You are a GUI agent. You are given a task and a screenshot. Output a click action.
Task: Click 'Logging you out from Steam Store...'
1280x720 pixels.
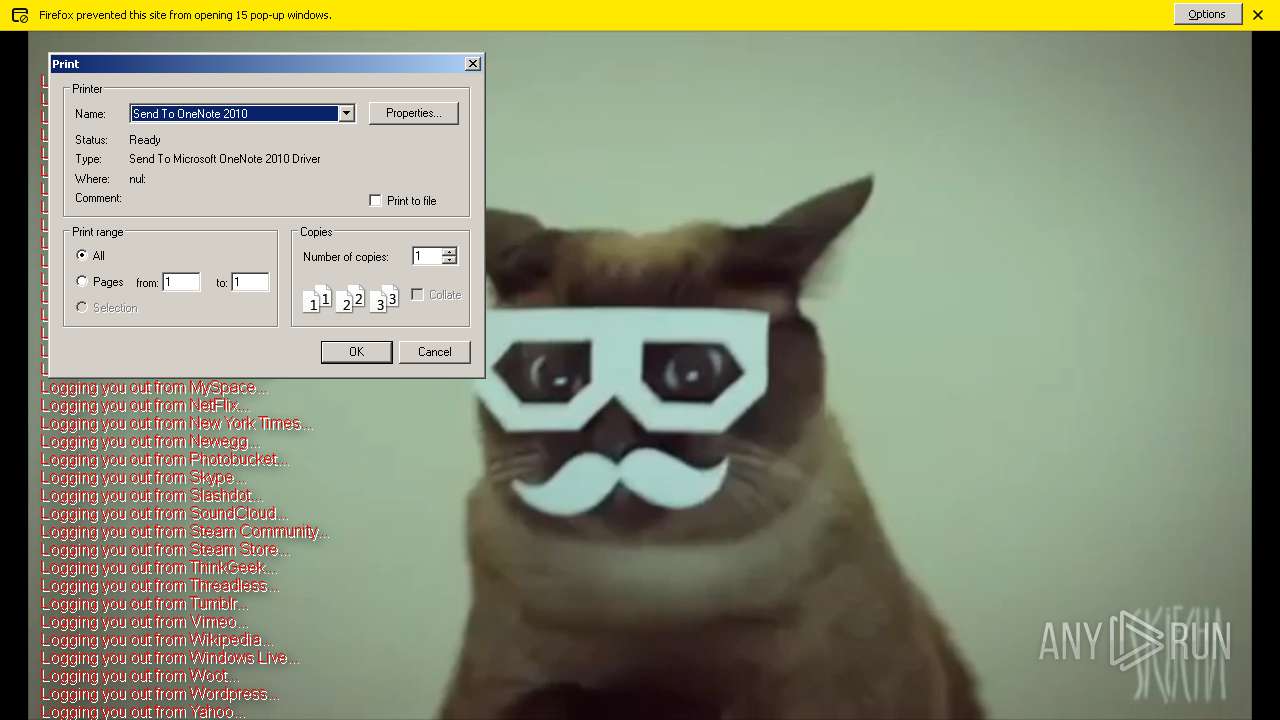tap(166, 549)
